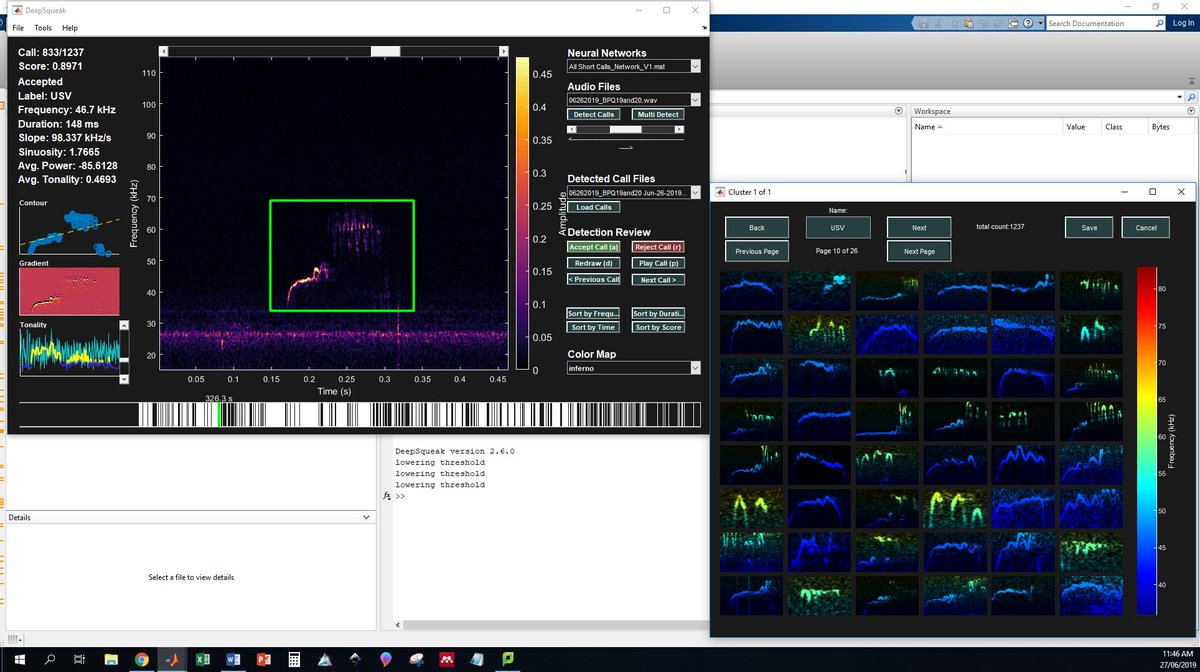
Task: Click the search magnifier in Search Documentation
Action: point(1158,23)
